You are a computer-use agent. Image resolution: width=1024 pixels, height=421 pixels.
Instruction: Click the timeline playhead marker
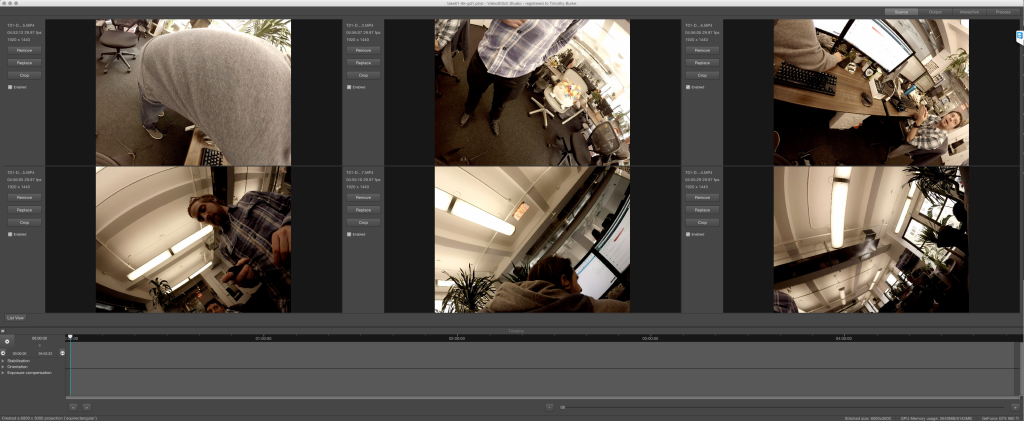(x=70, y=337)
